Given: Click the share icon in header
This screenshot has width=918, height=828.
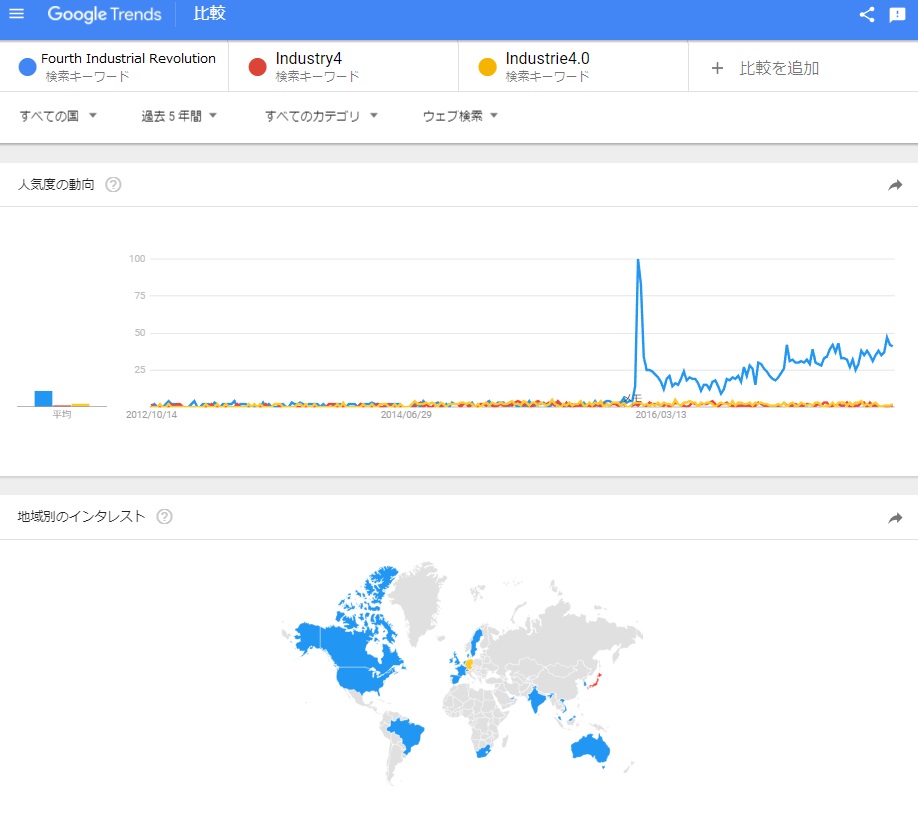Looking at the screenshot, I should point(867,15).
